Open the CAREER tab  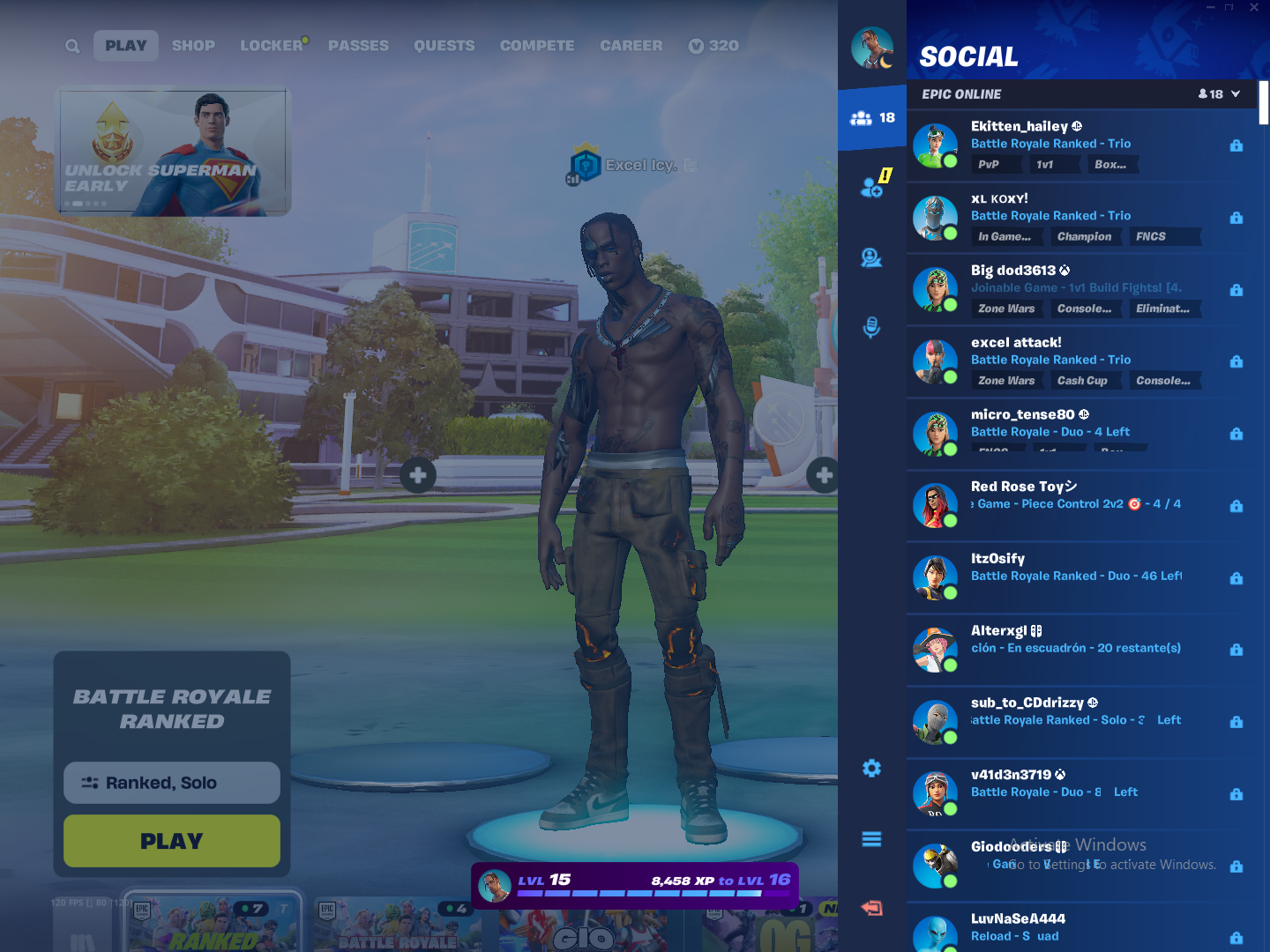tap(631, 46)
